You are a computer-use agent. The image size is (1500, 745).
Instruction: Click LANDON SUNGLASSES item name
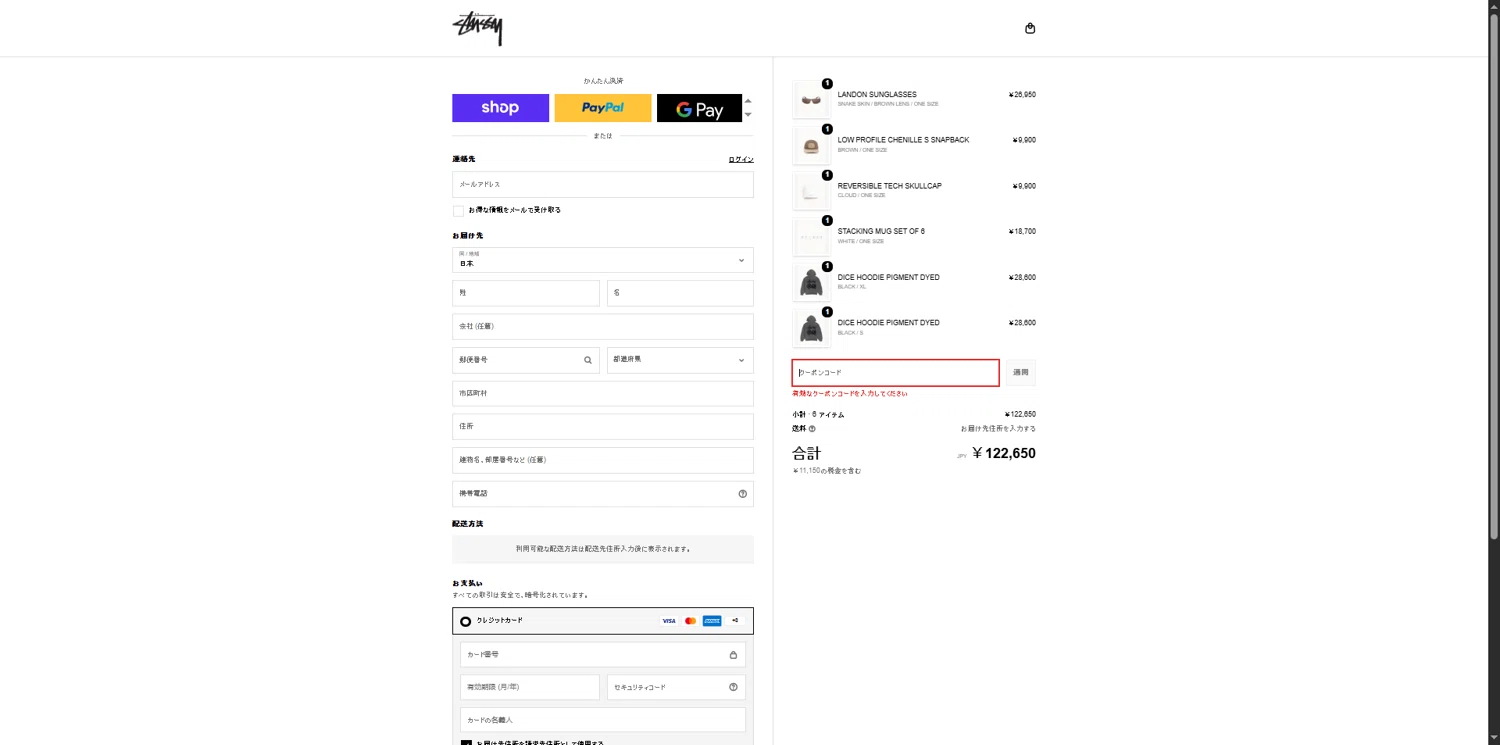pyautogui.click(x=877, y=95)
